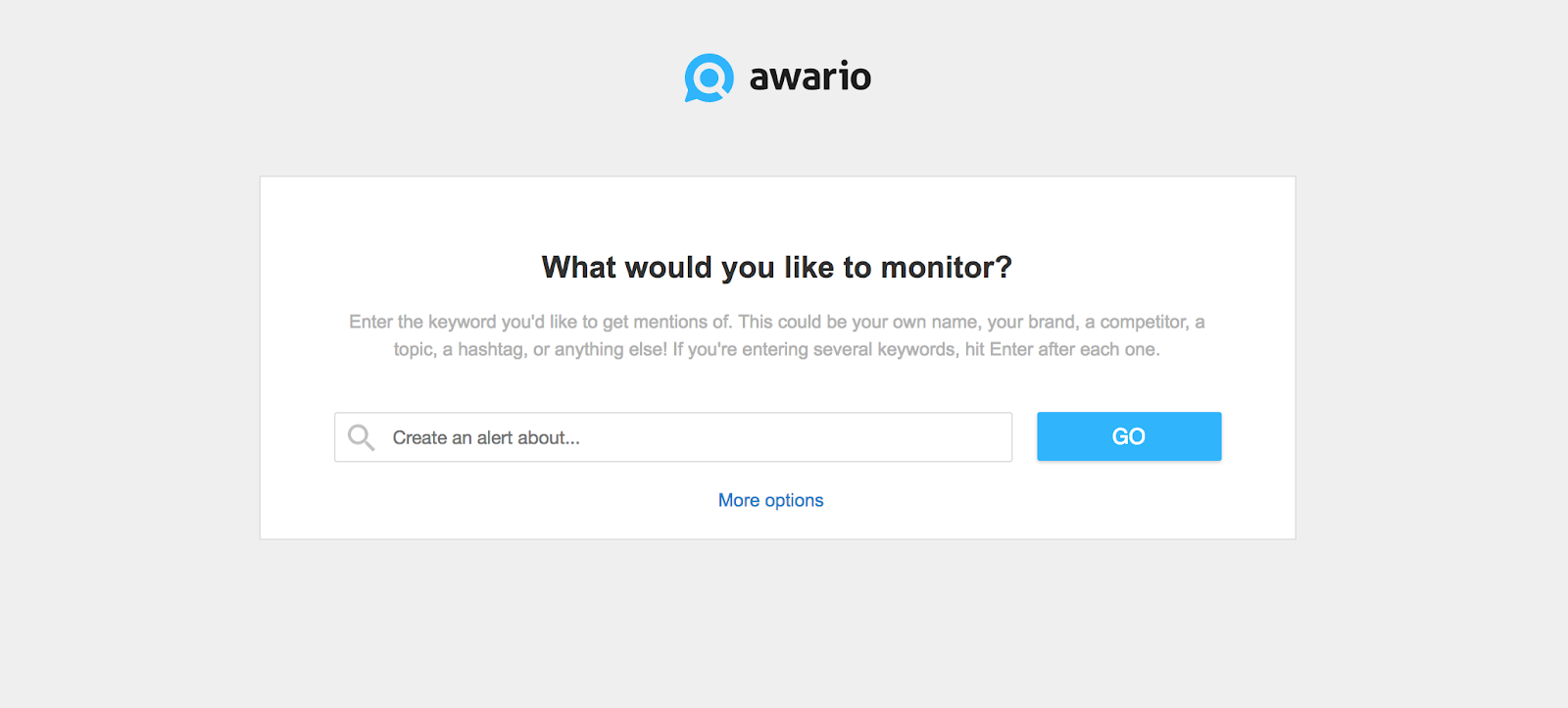Viewport: 1568px width, 708px height.
Task: Click the Awario speech-bubble logo icon
Action: tap(709, 77)
